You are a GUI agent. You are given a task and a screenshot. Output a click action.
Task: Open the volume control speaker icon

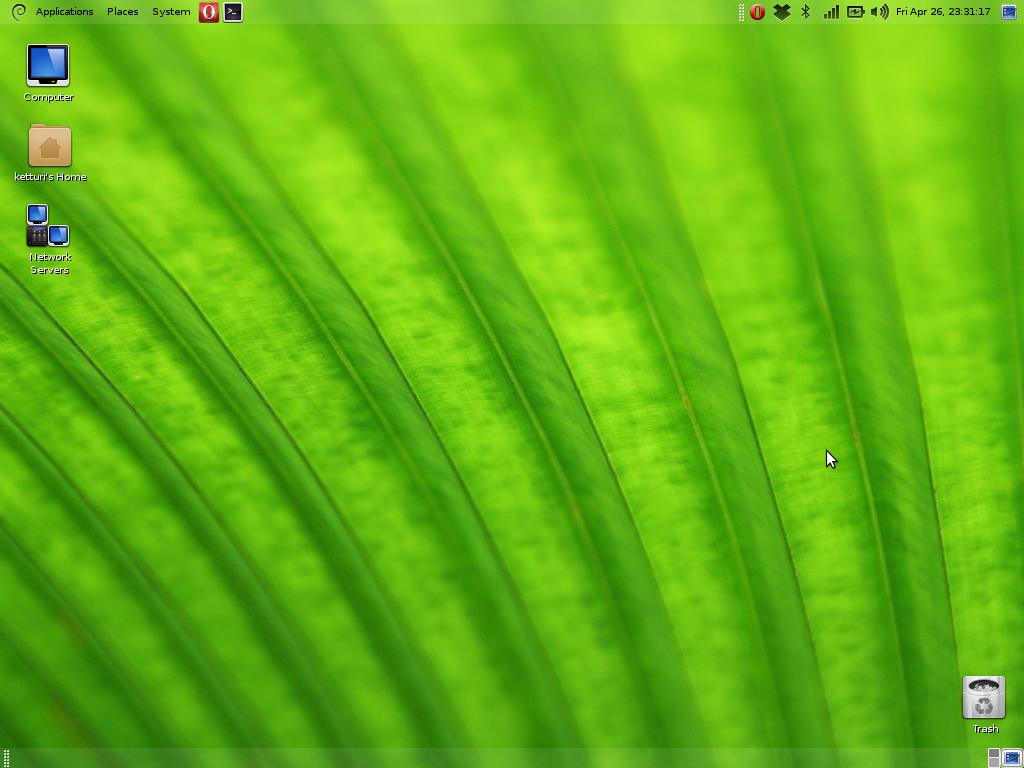(x=880, y=12)
